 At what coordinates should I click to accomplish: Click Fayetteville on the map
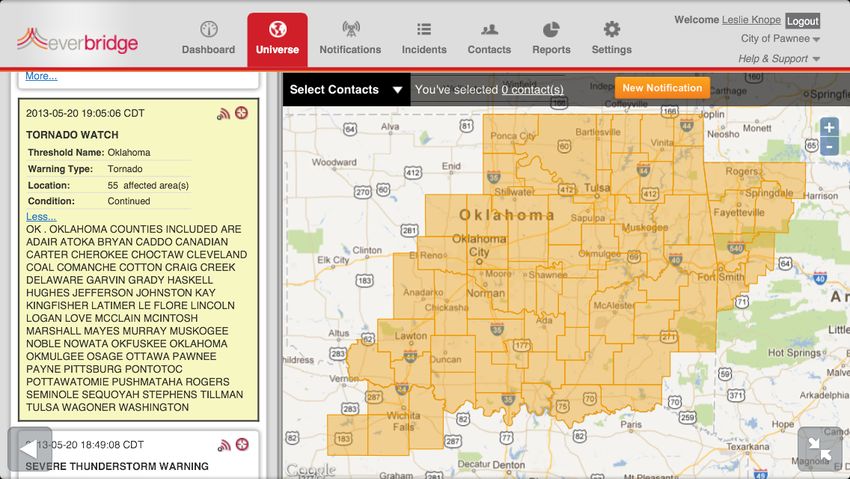tap(739, 212)
